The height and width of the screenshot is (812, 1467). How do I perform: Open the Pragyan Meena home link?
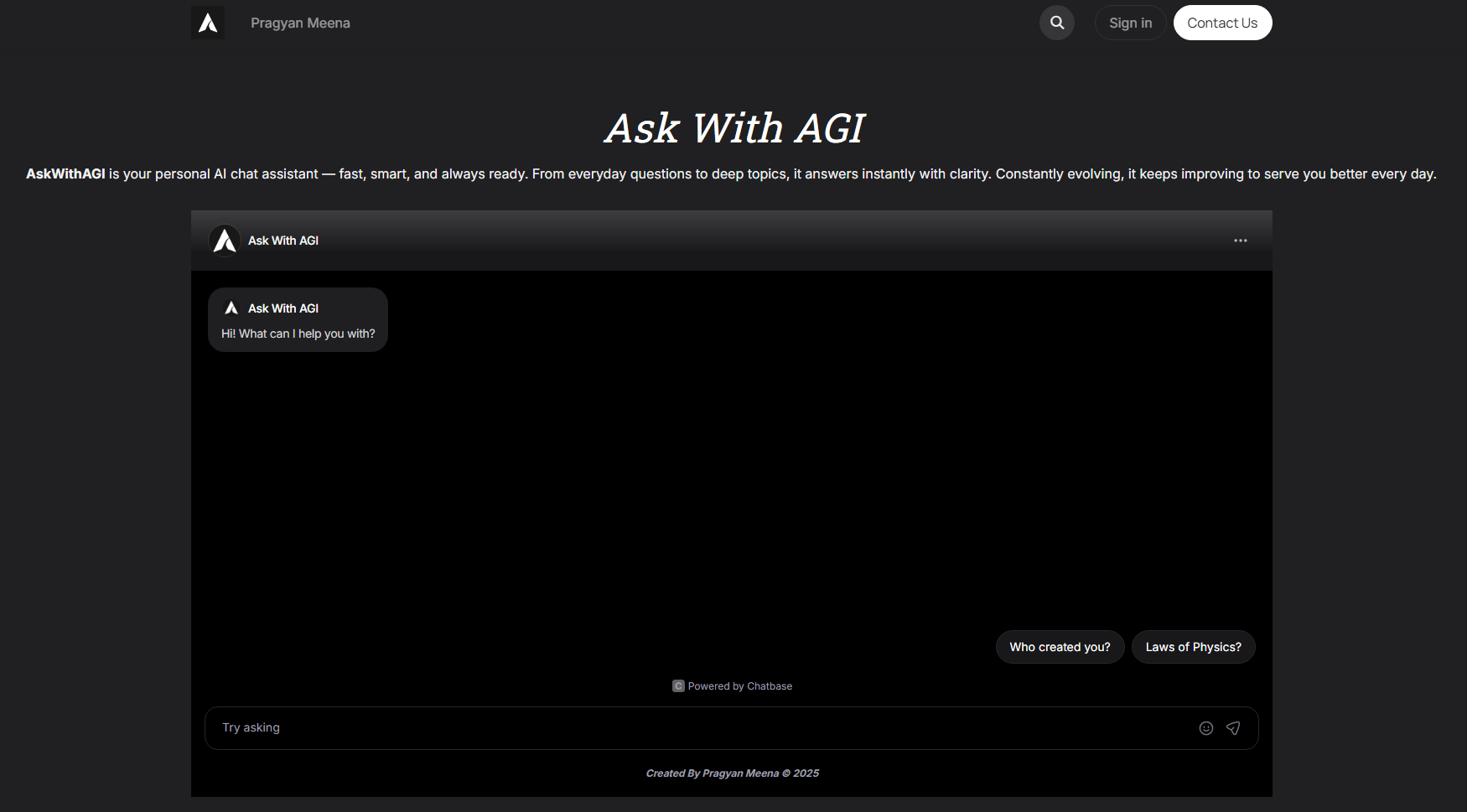(x=300, y=23)
